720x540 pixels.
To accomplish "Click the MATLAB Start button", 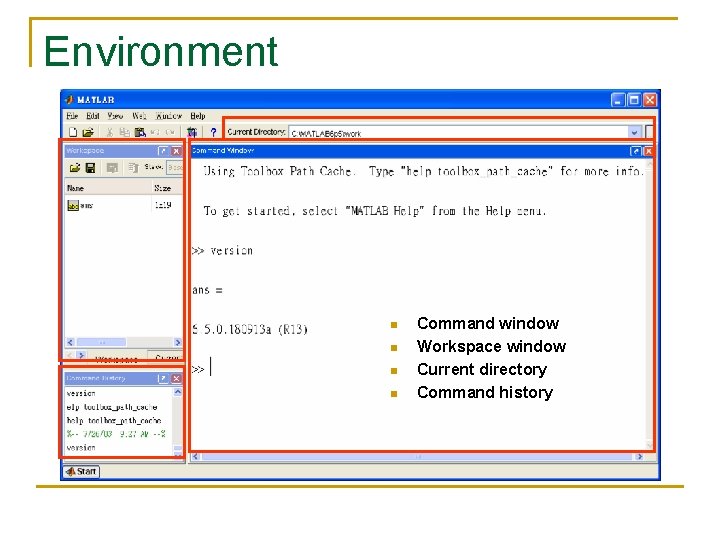I will click(x=81, y=471).
